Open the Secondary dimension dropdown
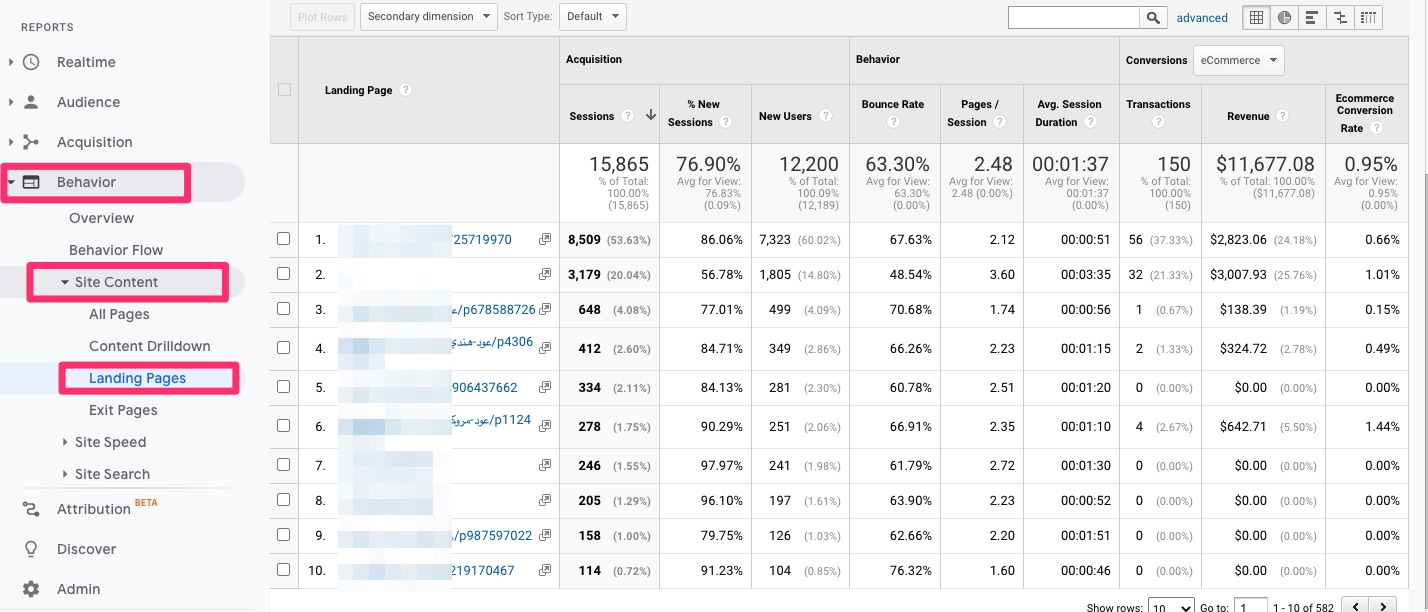The height and width of the screenshot is (612, 1428). point(429,16)
